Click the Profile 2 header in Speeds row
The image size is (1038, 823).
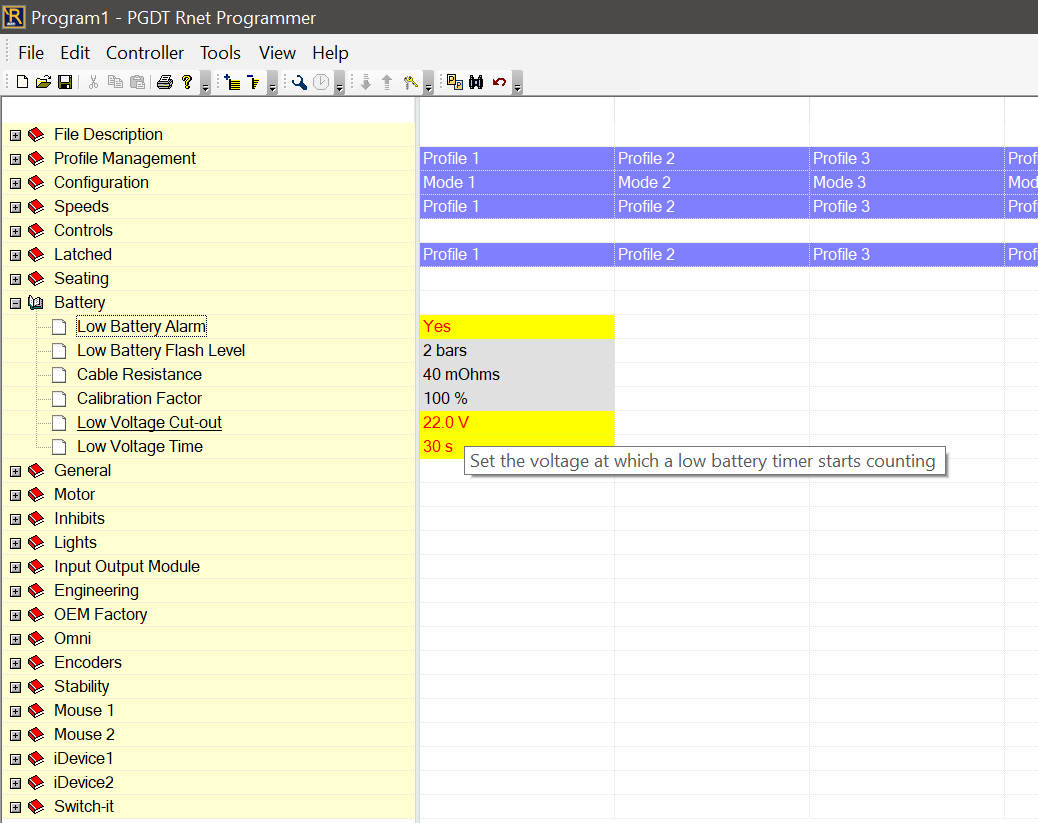tap(710, 207)
